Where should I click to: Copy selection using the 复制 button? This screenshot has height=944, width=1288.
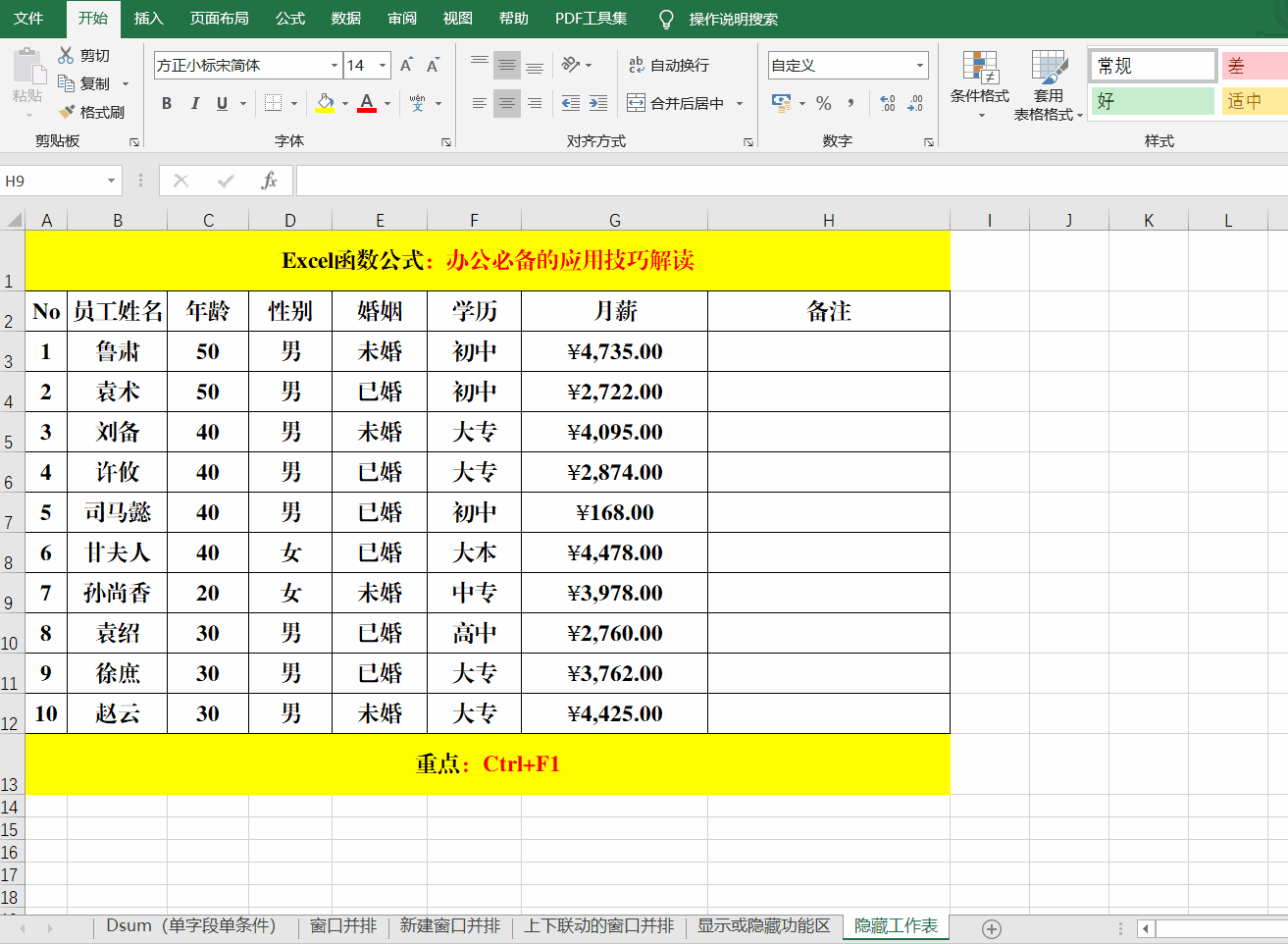[84, 83]
